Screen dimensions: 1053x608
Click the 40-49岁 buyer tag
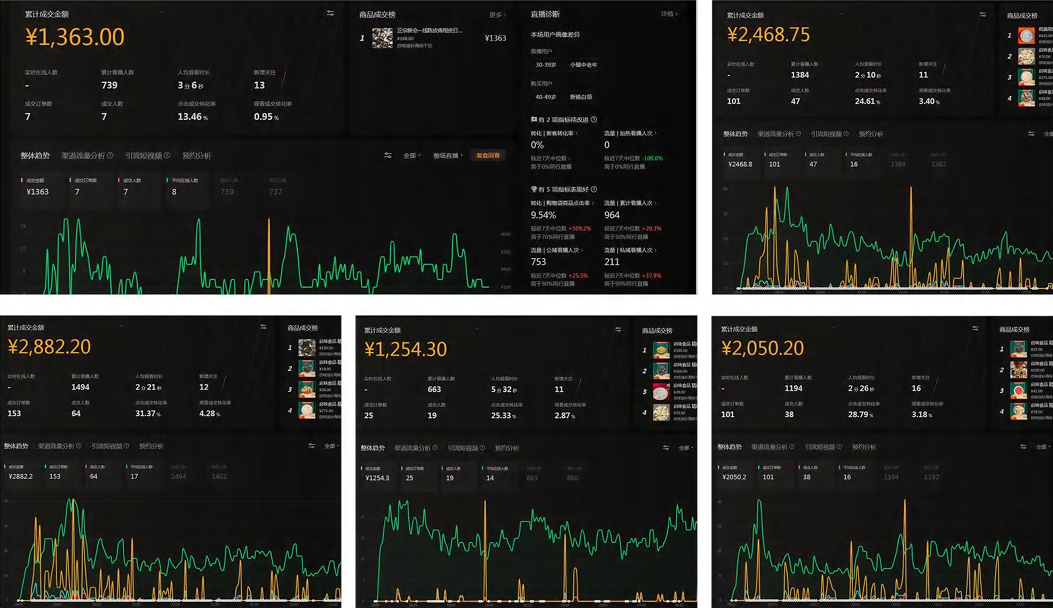pyautogui.click(x=545, y=97)
